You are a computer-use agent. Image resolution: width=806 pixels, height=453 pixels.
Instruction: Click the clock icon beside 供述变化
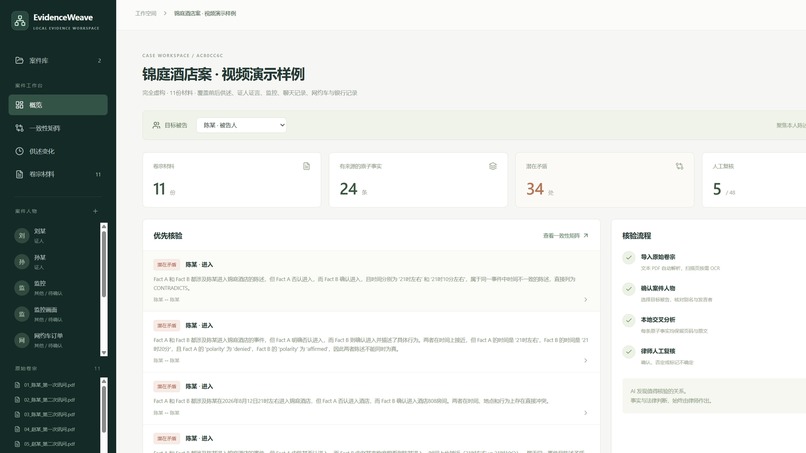tap(20, 151)
